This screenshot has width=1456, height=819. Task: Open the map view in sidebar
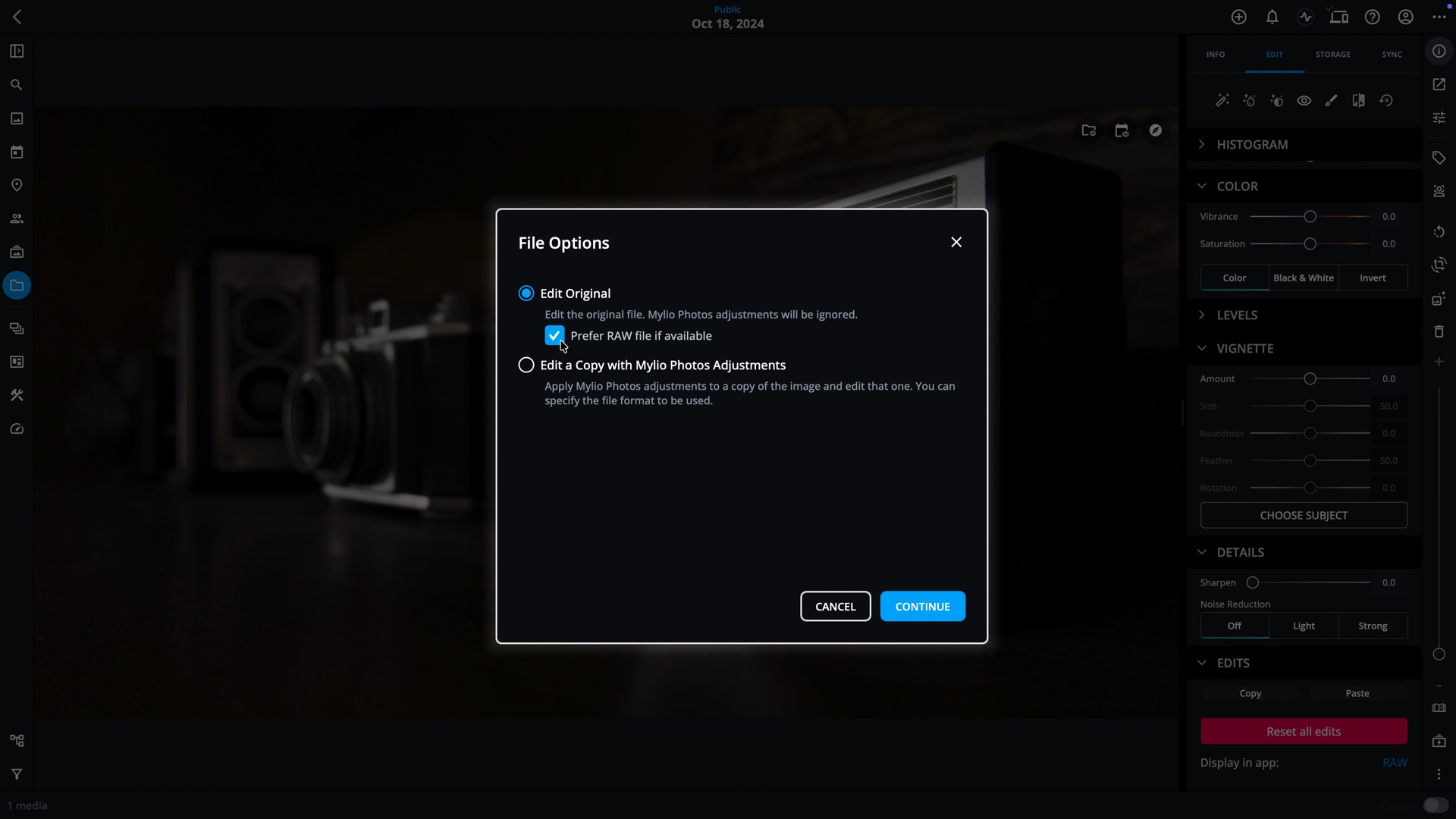[x=17, y=185]
